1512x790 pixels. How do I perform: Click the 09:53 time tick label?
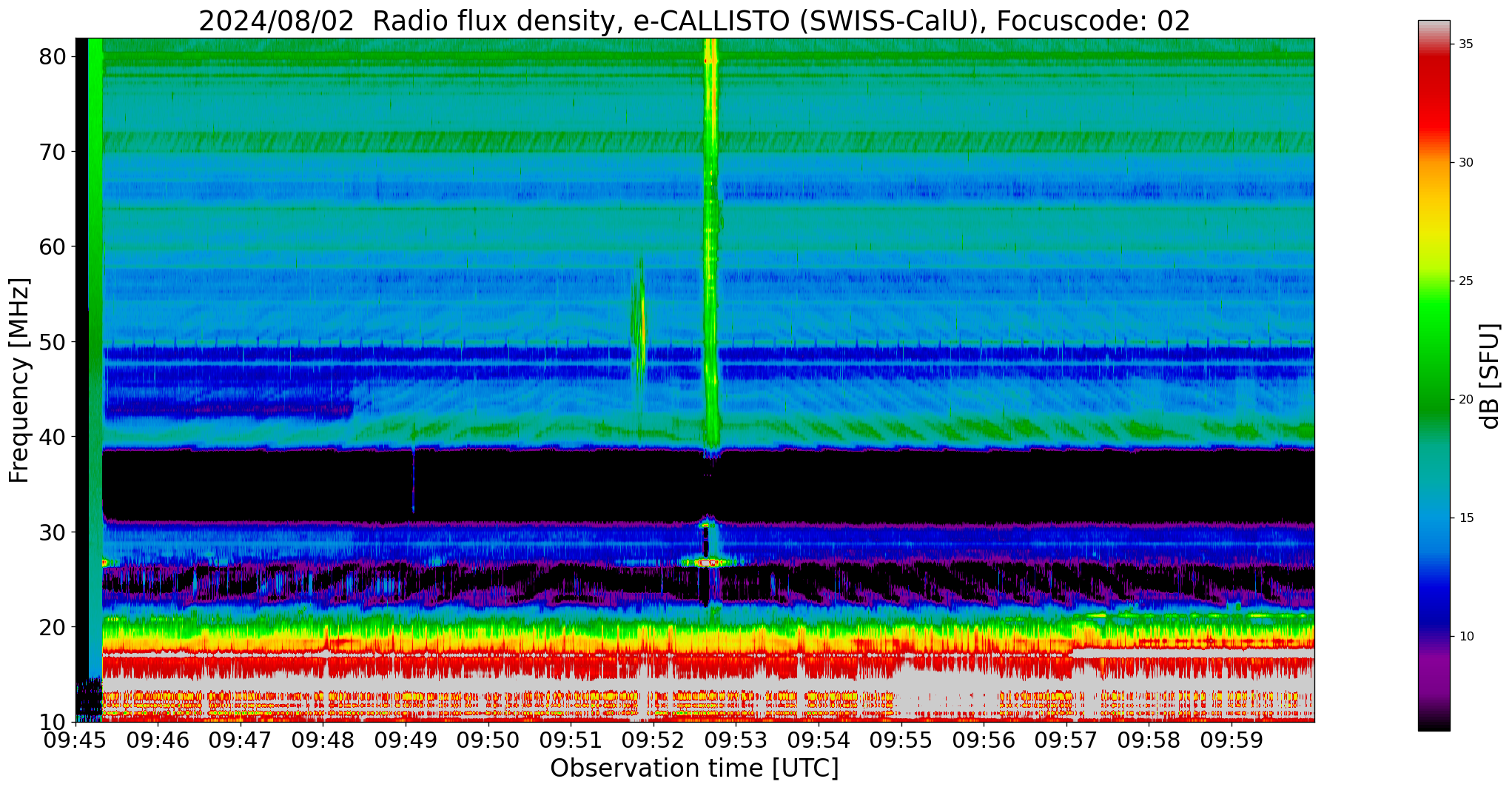point(736,740)
